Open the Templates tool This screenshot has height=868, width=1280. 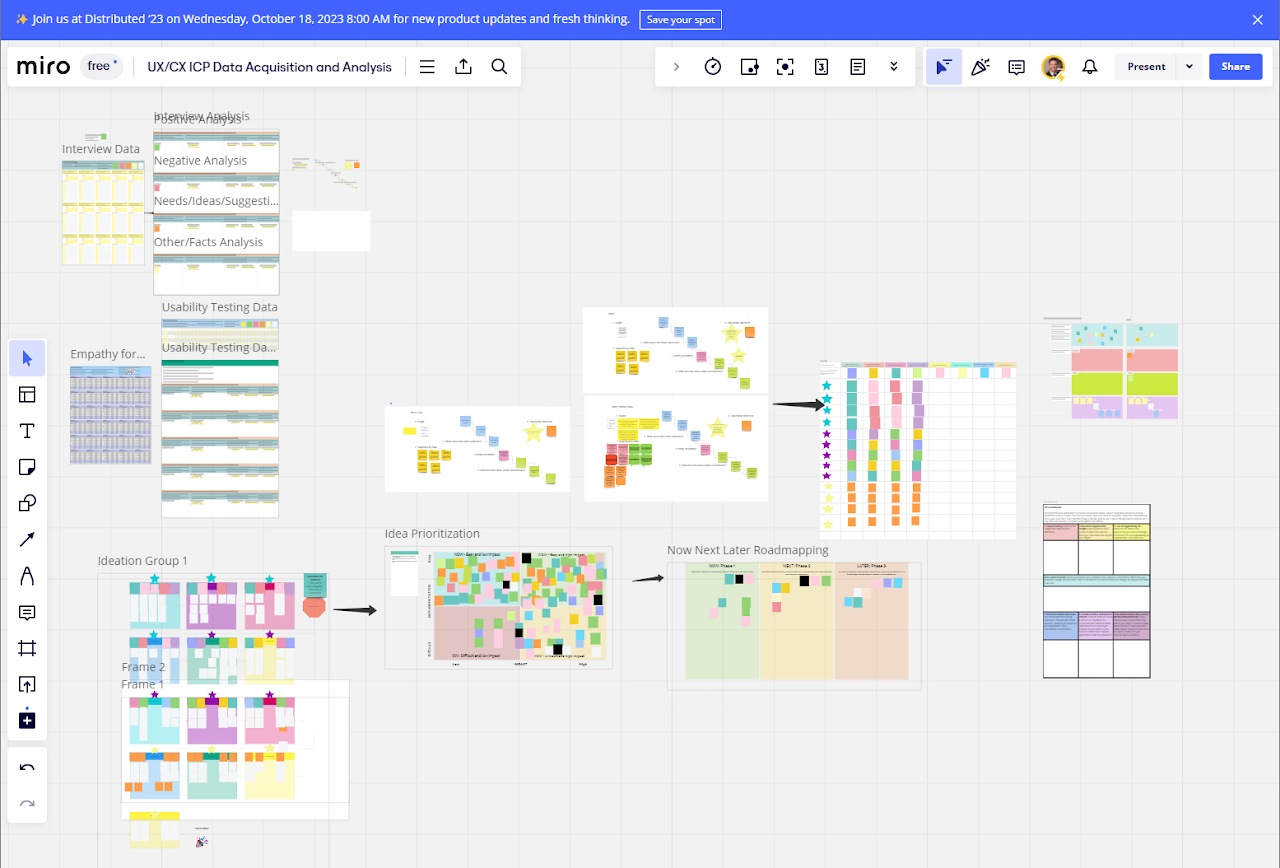(27, 395)
